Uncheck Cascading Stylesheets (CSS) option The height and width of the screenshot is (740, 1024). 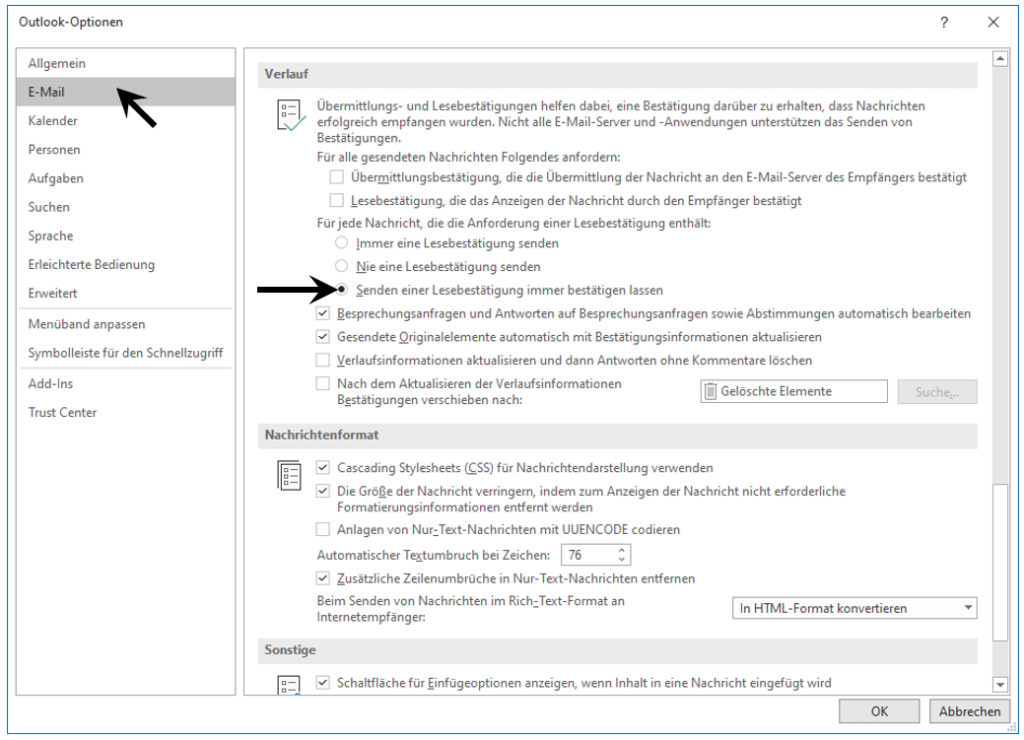pyautogui.click(x=323, y=468)
